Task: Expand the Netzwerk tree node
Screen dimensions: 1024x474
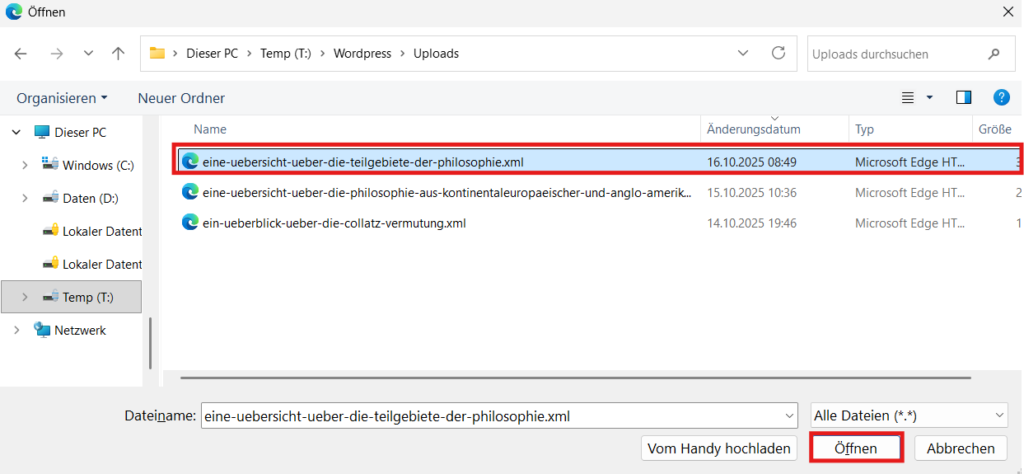Action: click(17, 330)
